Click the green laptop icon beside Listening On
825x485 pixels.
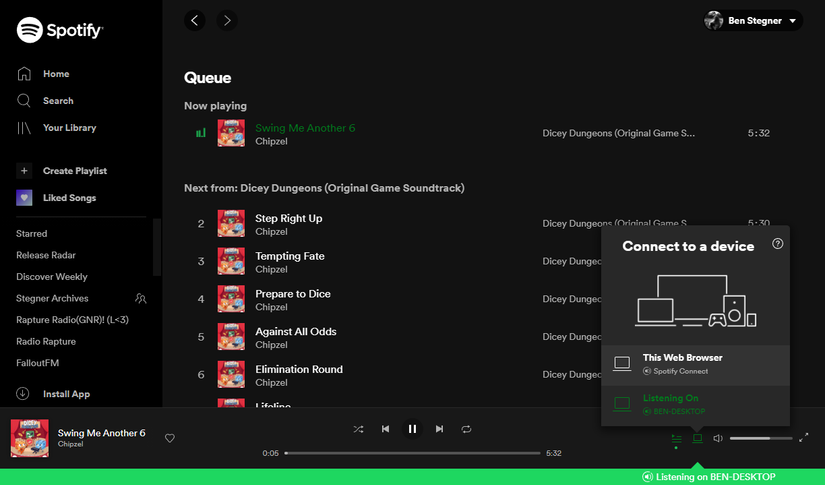pos(622,404)
